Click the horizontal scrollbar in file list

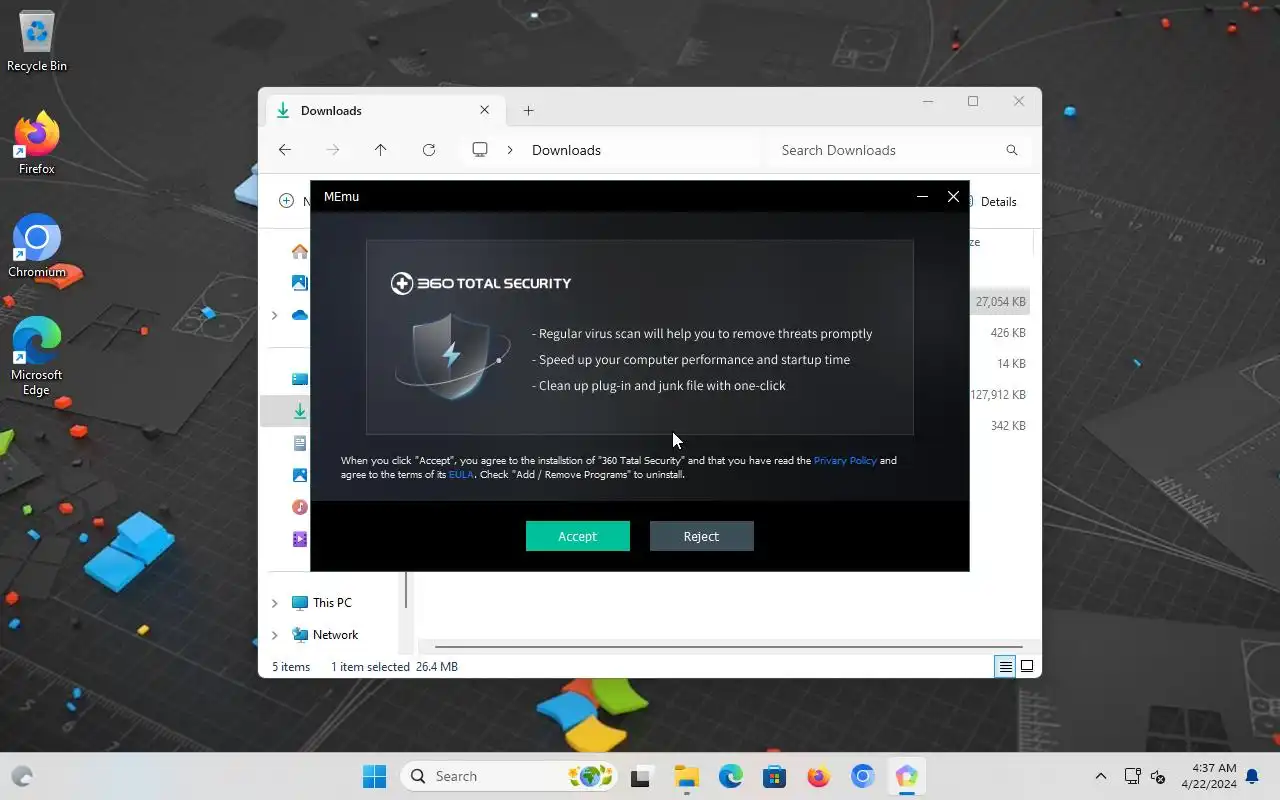[728, 647]
